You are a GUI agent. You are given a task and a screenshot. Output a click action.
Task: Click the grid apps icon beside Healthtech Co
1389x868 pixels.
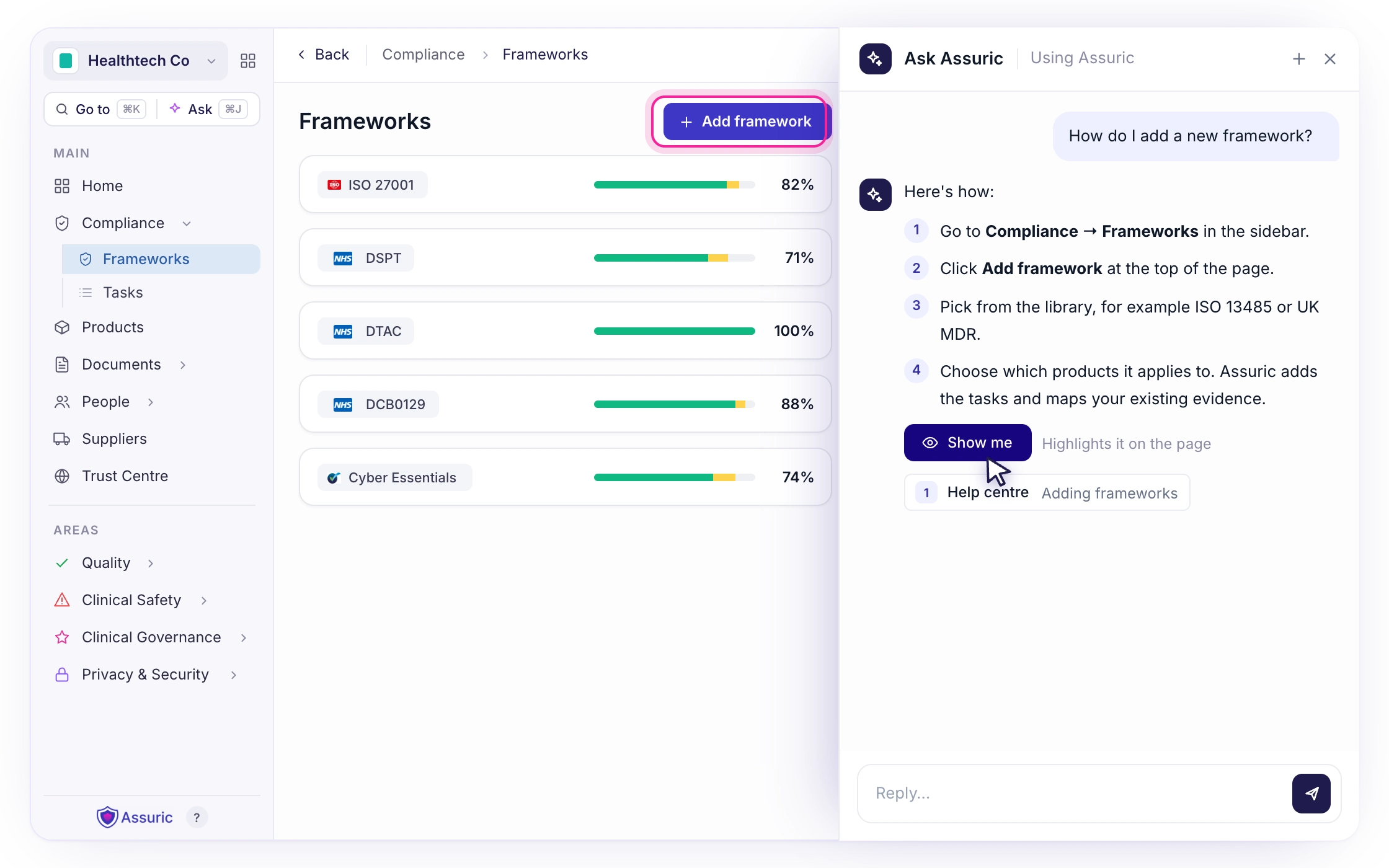pos(248,61)
